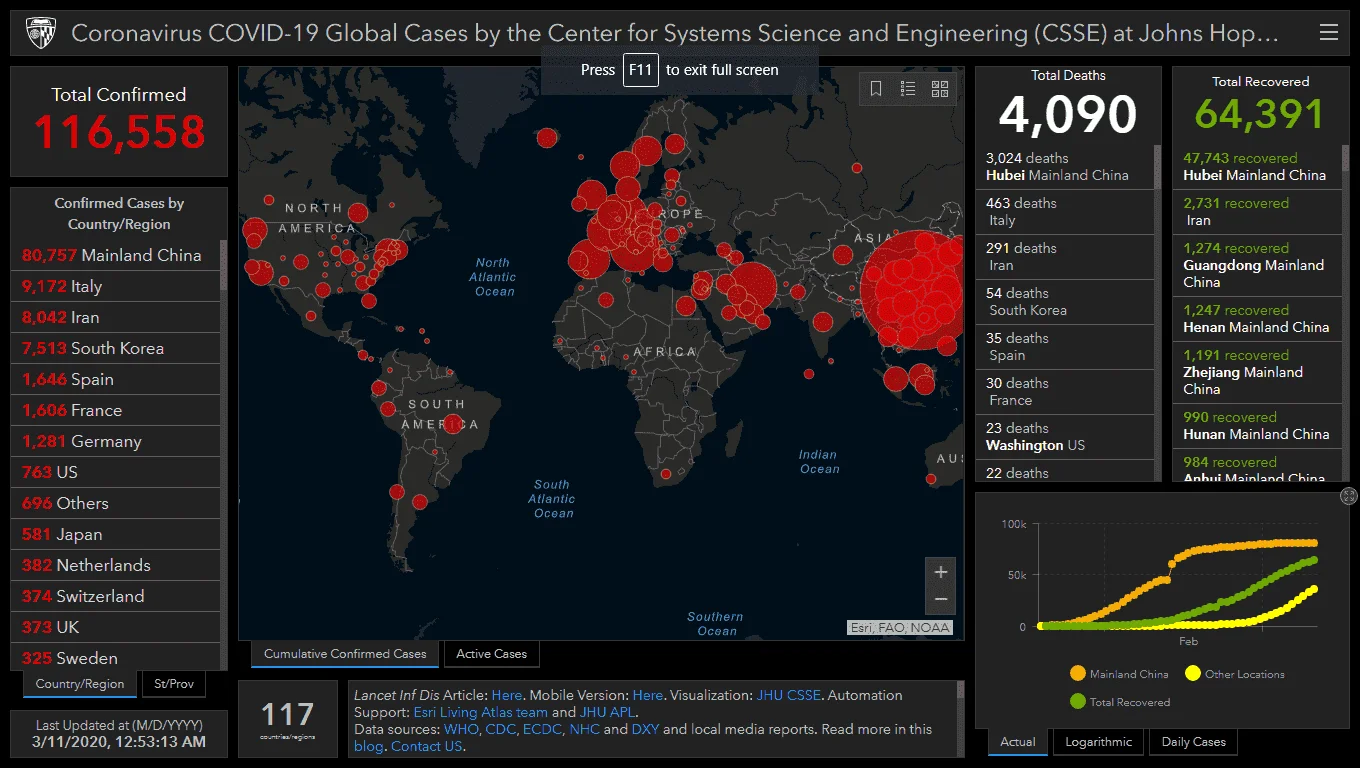1360x768 pixels.
Task: Click the 1,247 recovered Henan entry
Action: click(x=1257, y=319)
